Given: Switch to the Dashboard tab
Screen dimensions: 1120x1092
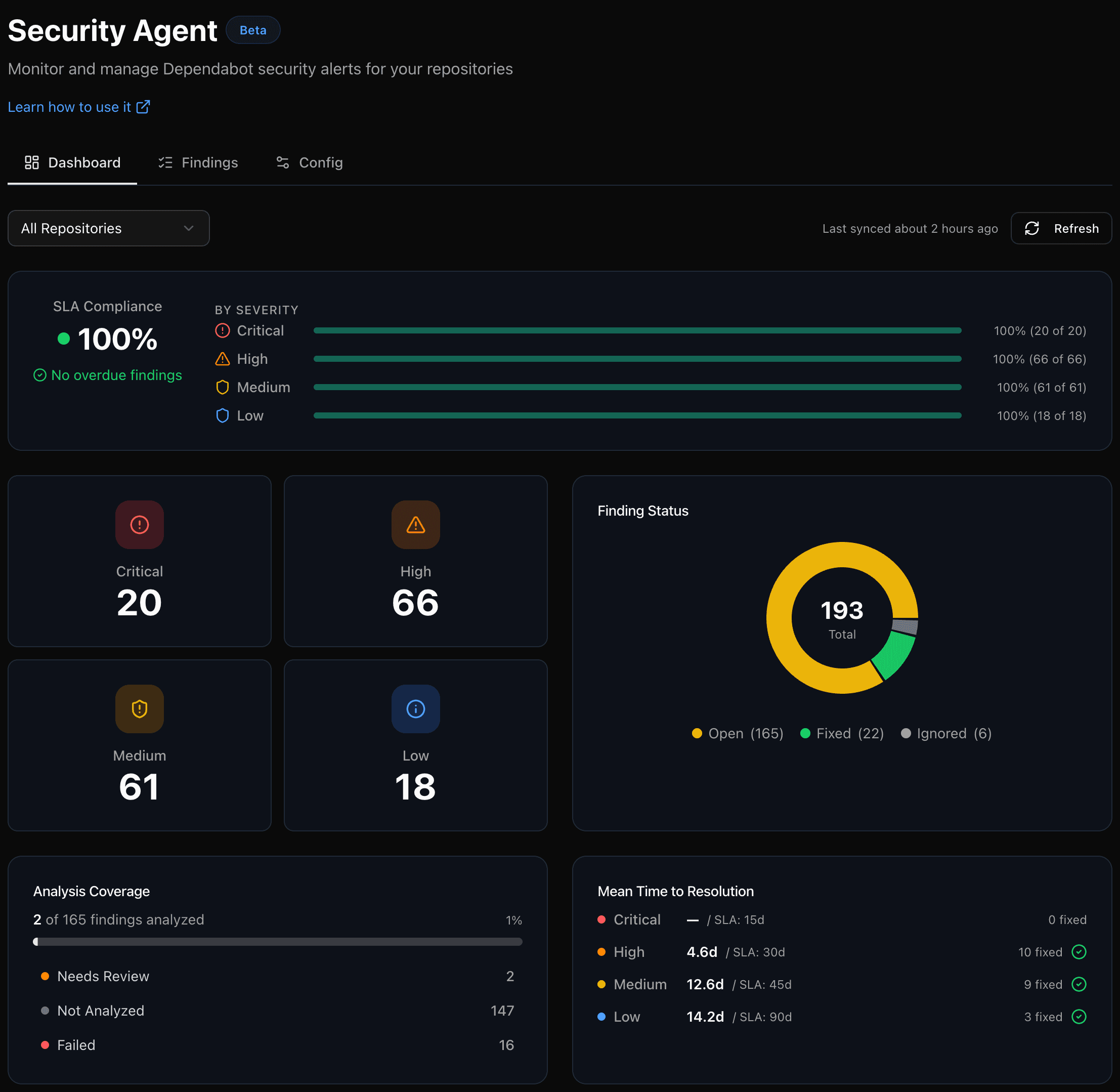Looking at the screenshot, I should pyautogui.click(x=72, y=162).
